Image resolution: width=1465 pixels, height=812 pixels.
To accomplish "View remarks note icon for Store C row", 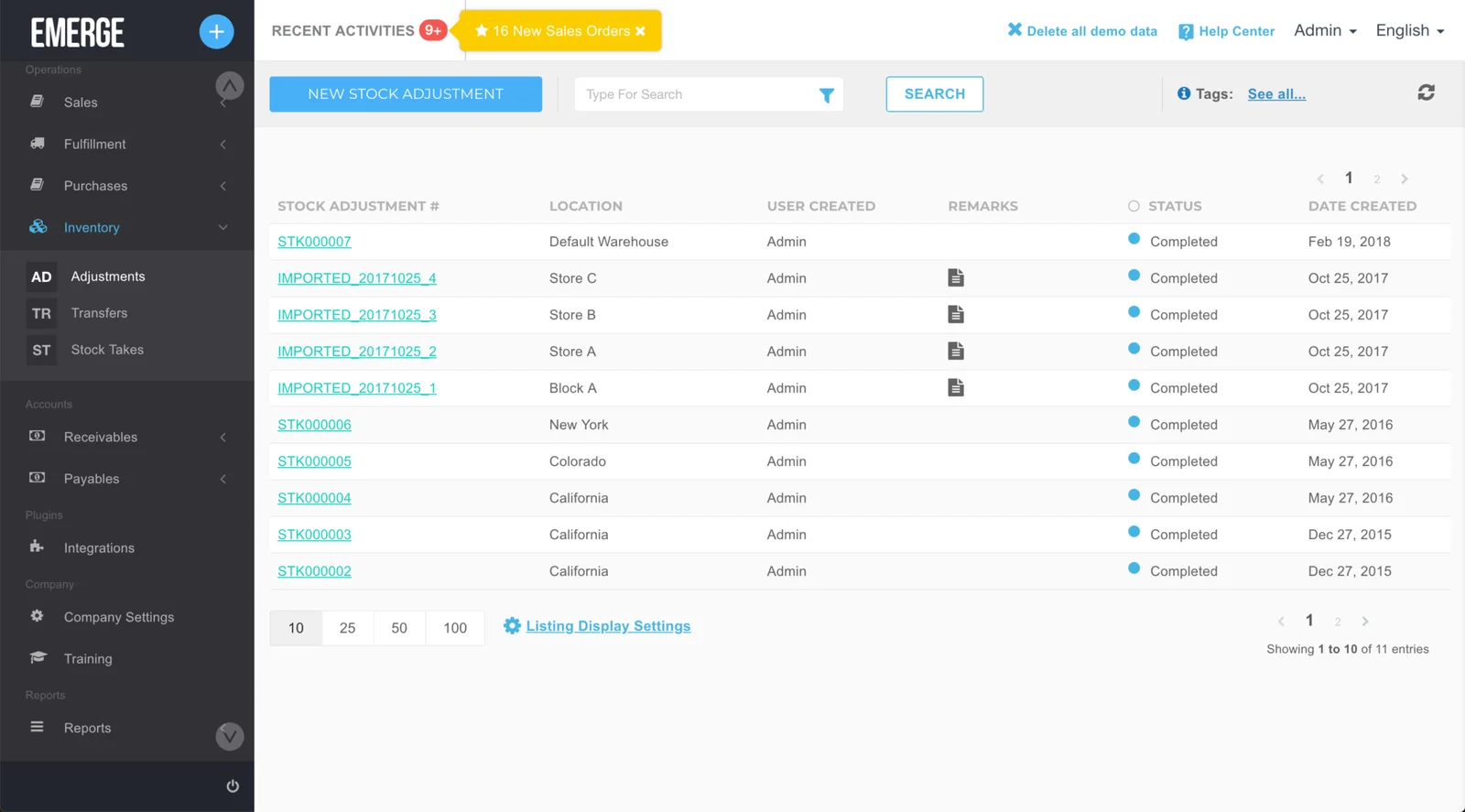I will click(x=955, y=277).
